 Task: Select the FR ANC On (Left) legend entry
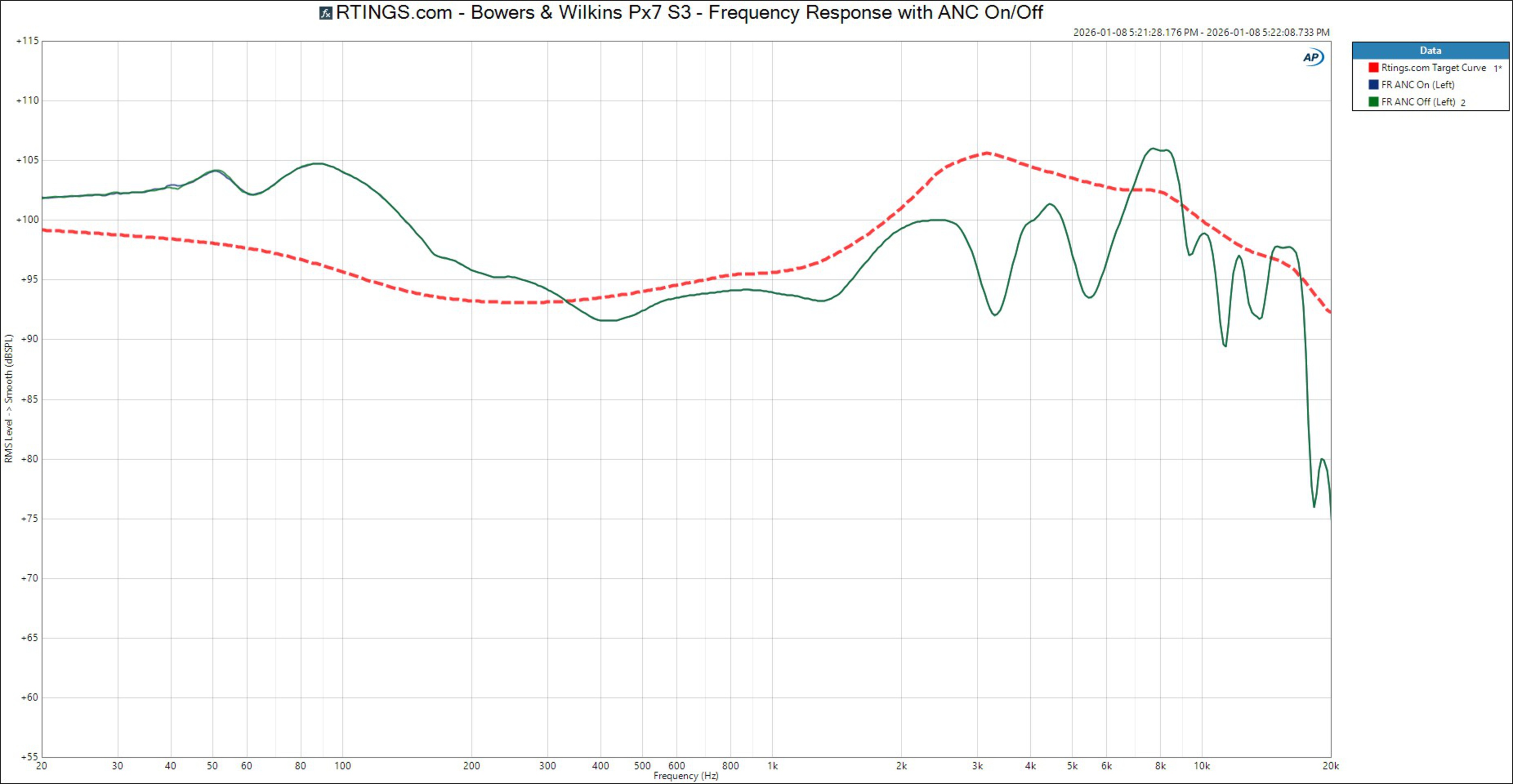pos(1417,85)
